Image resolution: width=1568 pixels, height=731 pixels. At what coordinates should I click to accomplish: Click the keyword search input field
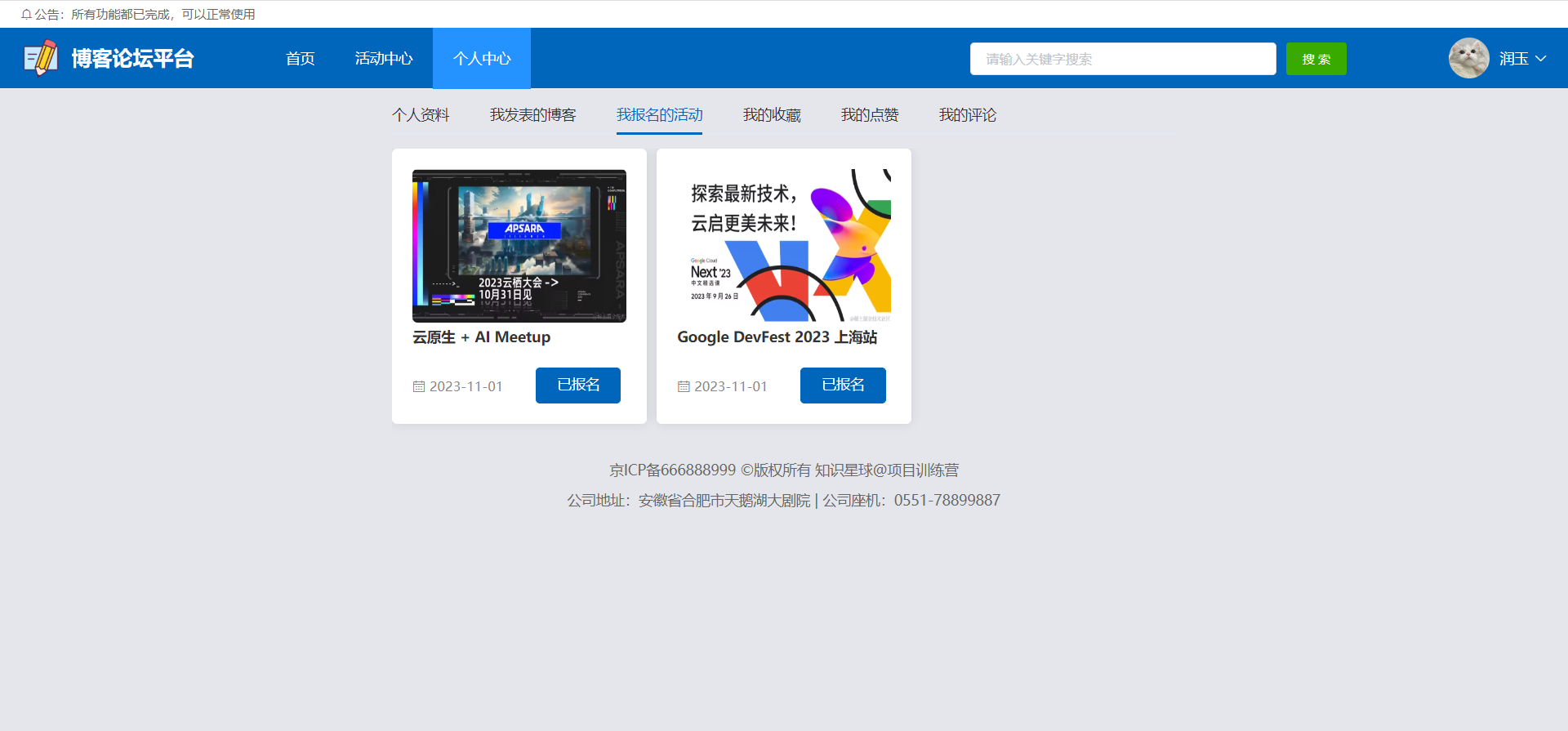1123,59
